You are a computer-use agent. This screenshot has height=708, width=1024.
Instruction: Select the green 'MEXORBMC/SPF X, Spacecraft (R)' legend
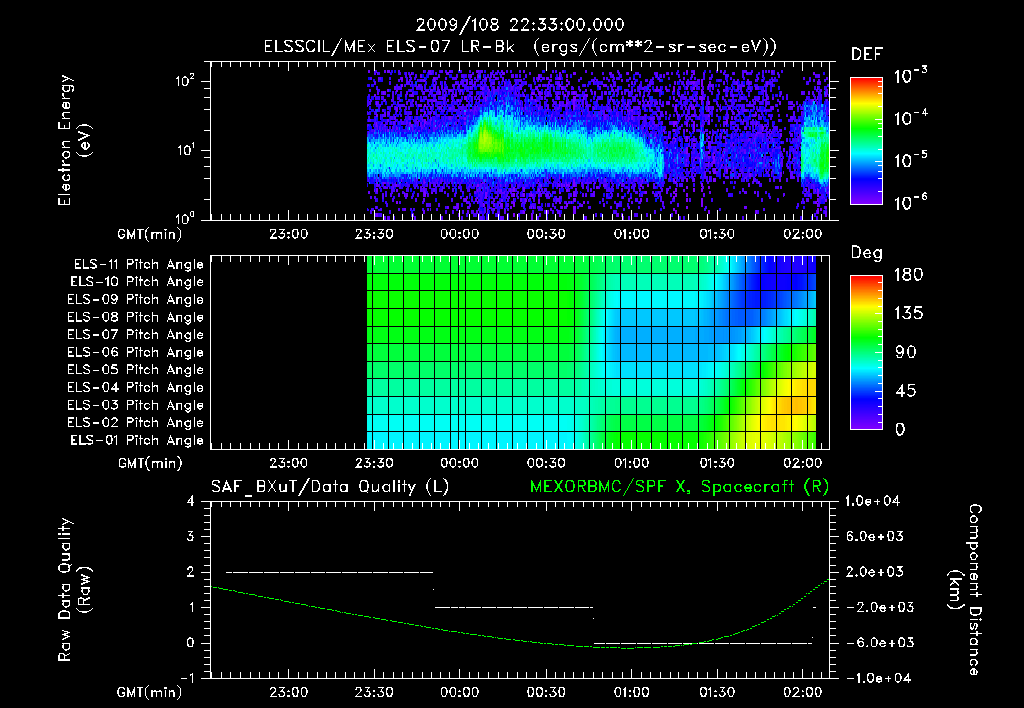(679, 487)
